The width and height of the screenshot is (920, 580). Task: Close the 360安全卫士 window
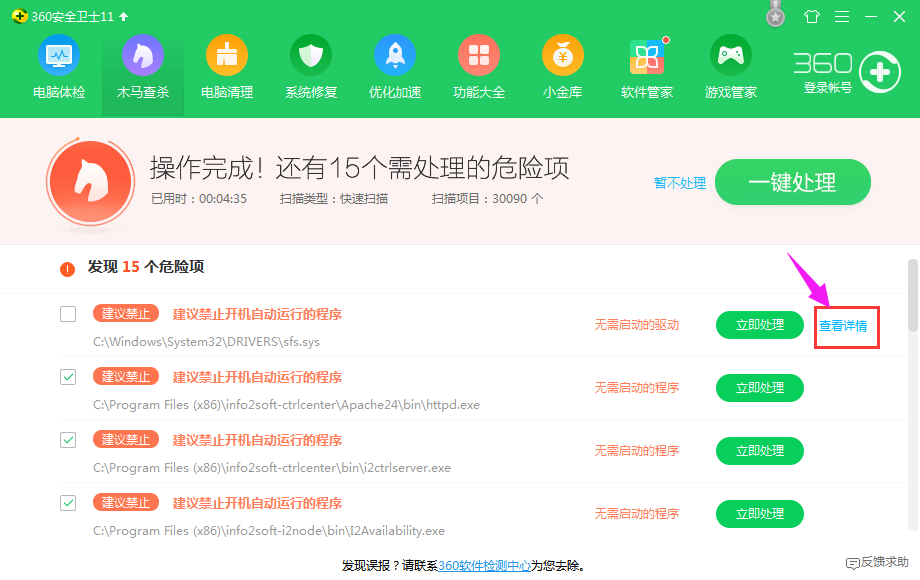pos(899,16)
